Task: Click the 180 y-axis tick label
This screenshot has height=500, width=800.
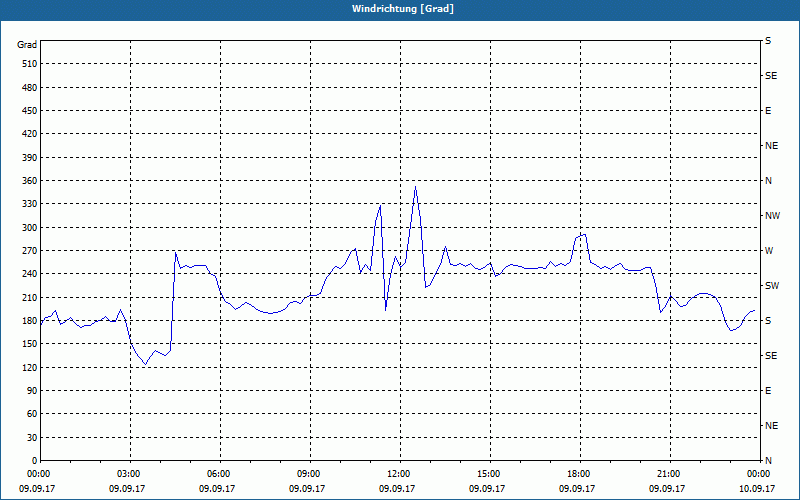Action: tap(30, 321)
